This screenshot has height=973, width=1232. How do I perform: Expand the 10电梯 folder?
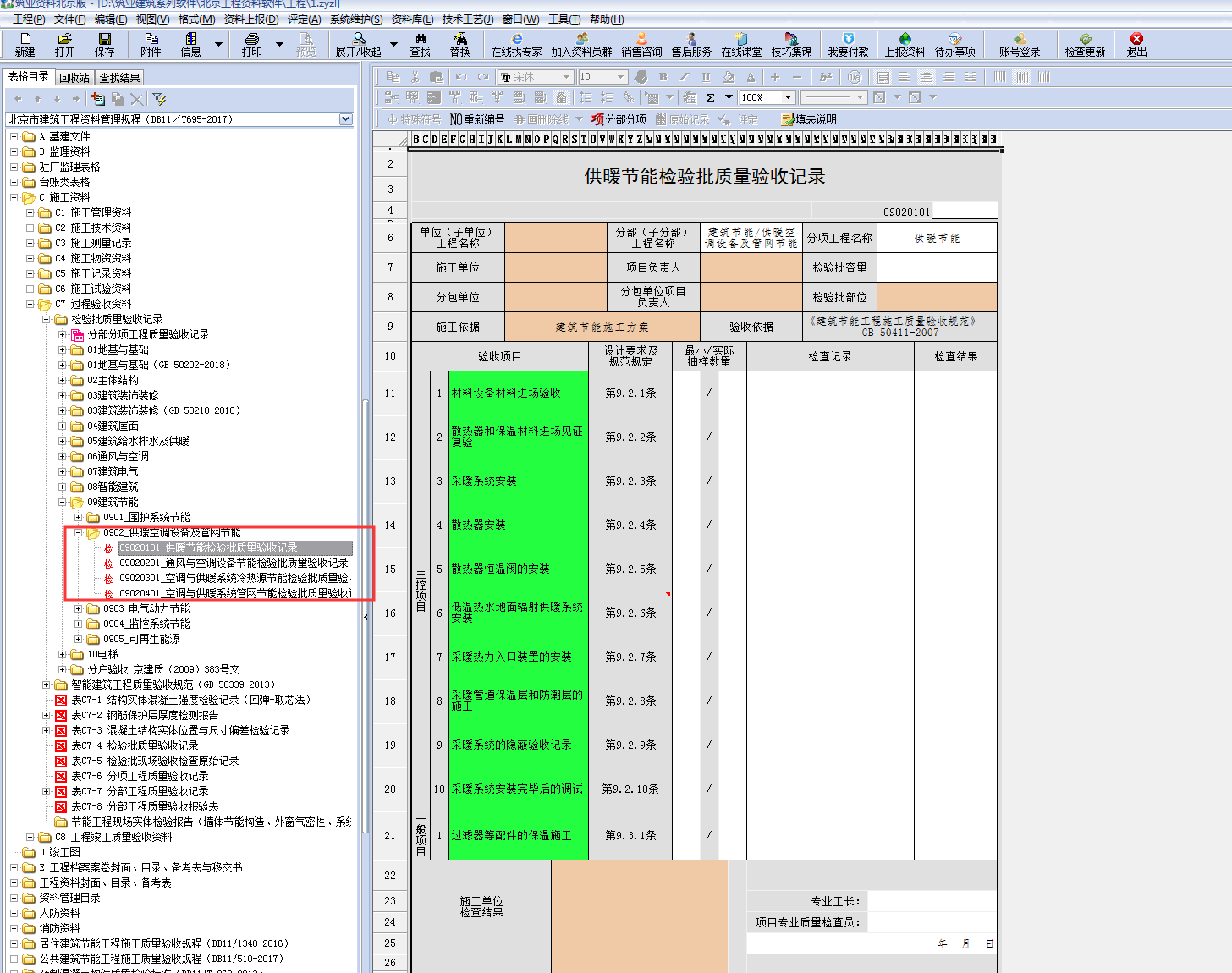(62, 654)
